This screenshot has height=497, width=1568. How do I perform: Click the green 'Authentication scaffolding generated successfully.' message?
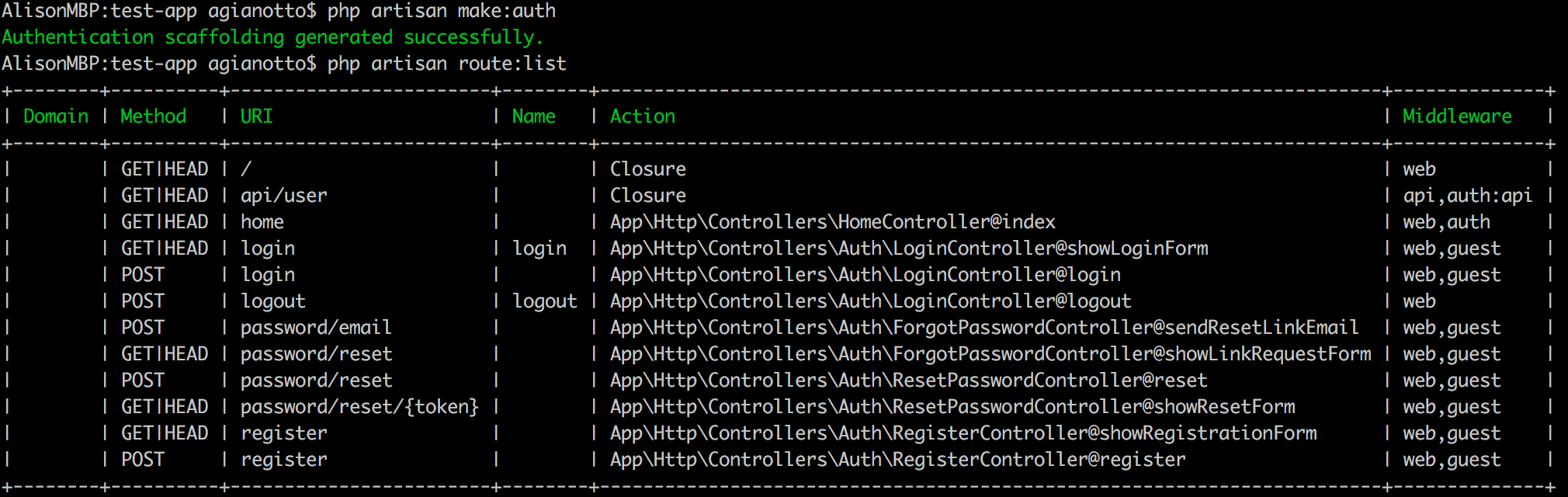click(x=272, y=37)
